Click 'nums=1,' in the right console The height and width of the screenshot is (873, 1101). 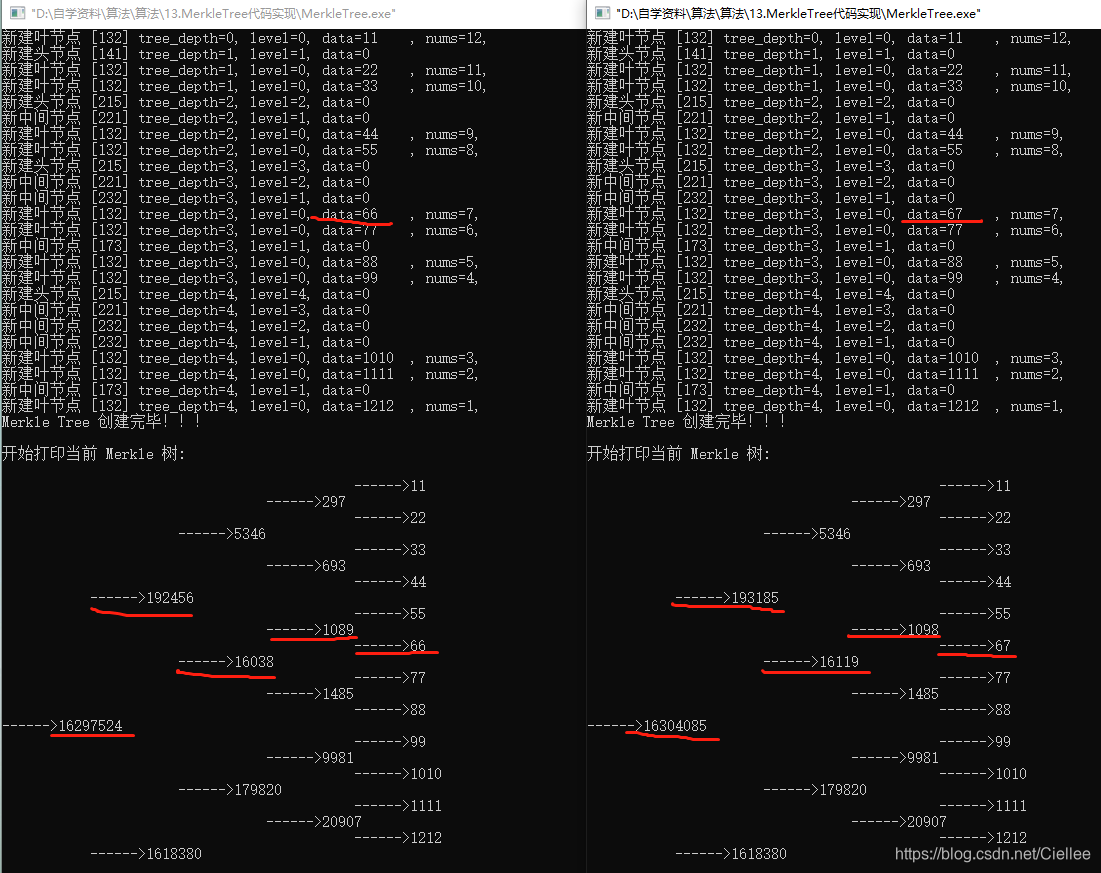point(1036,406)
